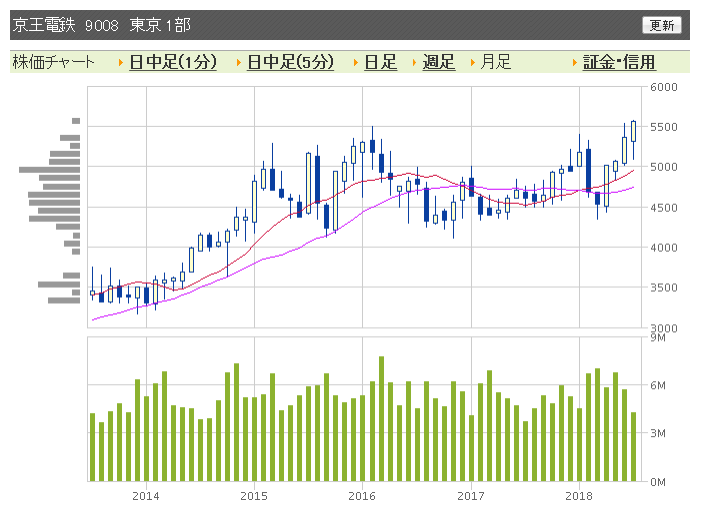Click the 3M volume axis label
Viewport: 704px width, 523px height.
(x=658, y=433)
